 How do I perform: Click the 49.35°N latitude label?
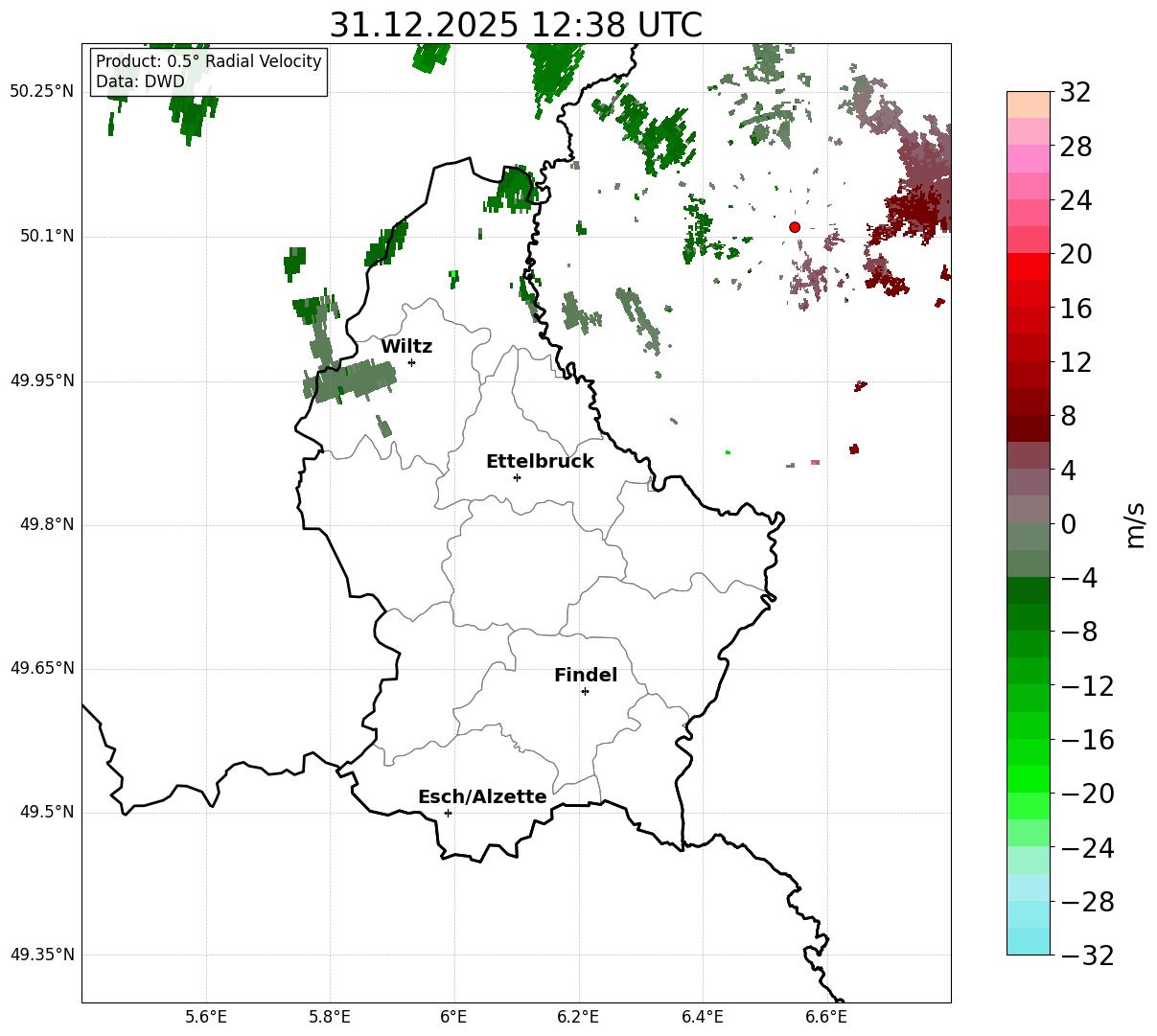tap(42, 955)
